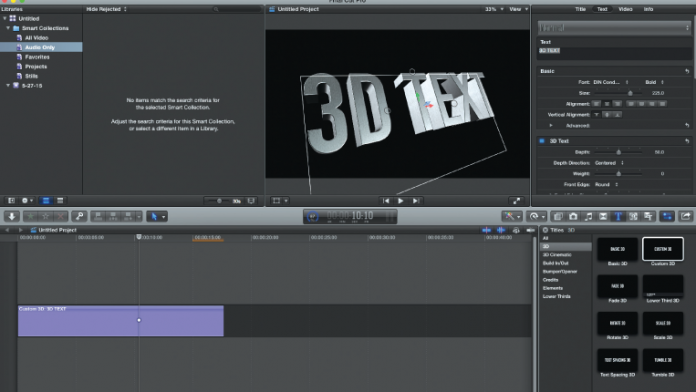The height and width of the screenshot is (392, 696).
Task: Switch browser to filmstrip view
Action: click(46, 201)
